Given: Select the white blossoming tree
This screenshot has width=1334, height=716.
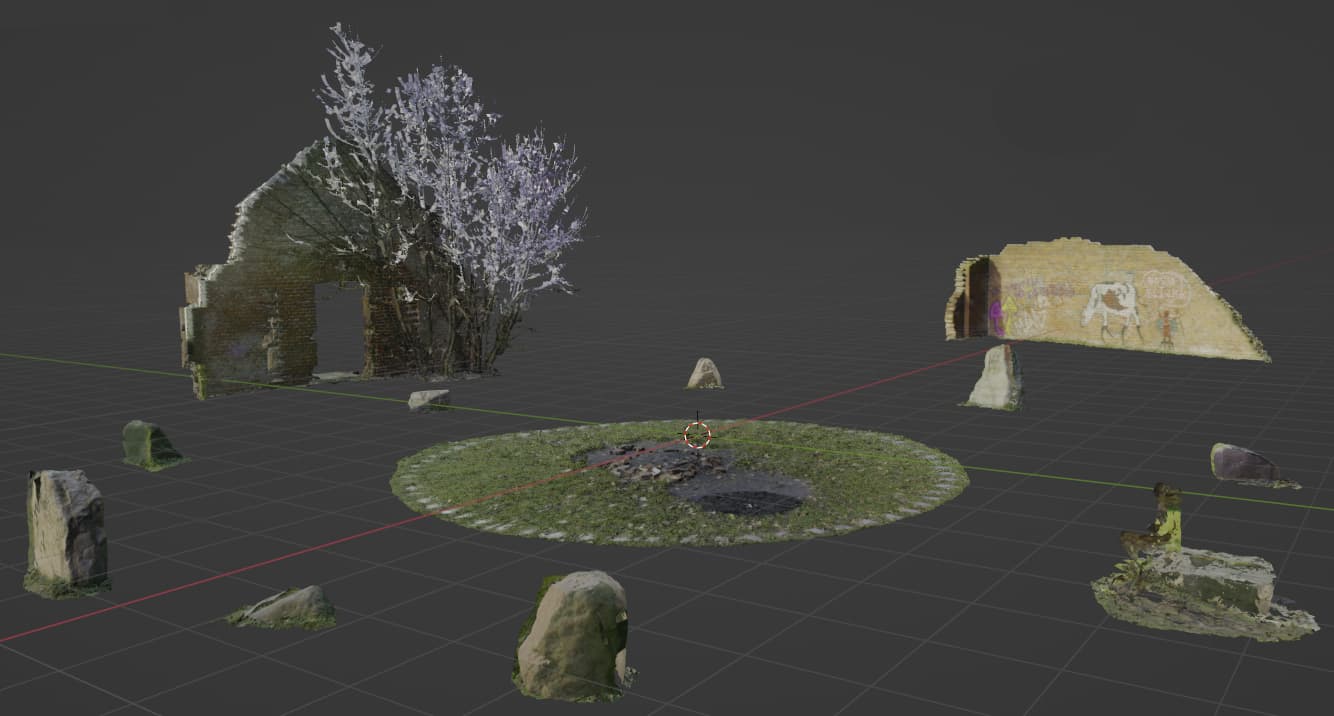Looking at the screenshot, I should click(450, 200).
